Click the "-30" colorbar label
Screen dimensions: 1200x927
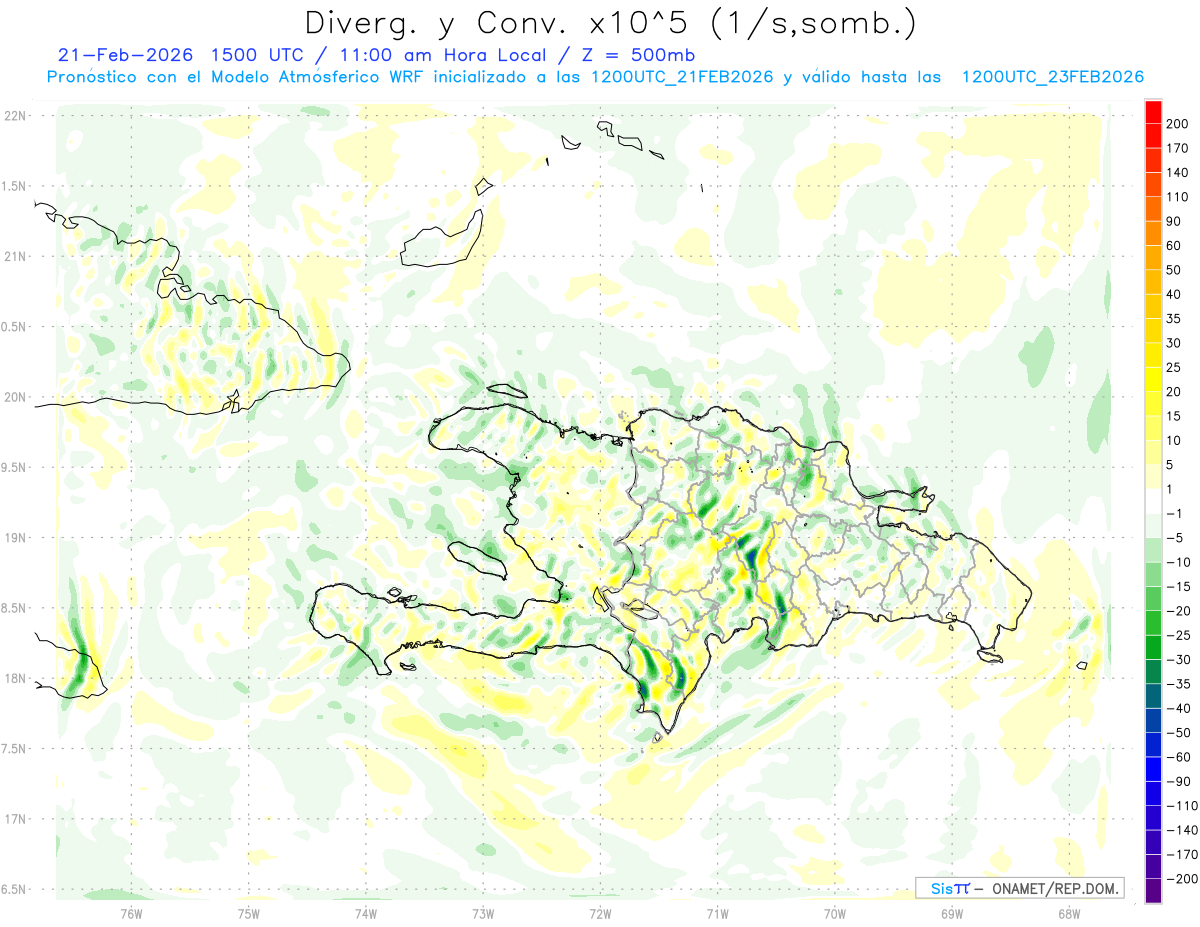click(1181, 660)
